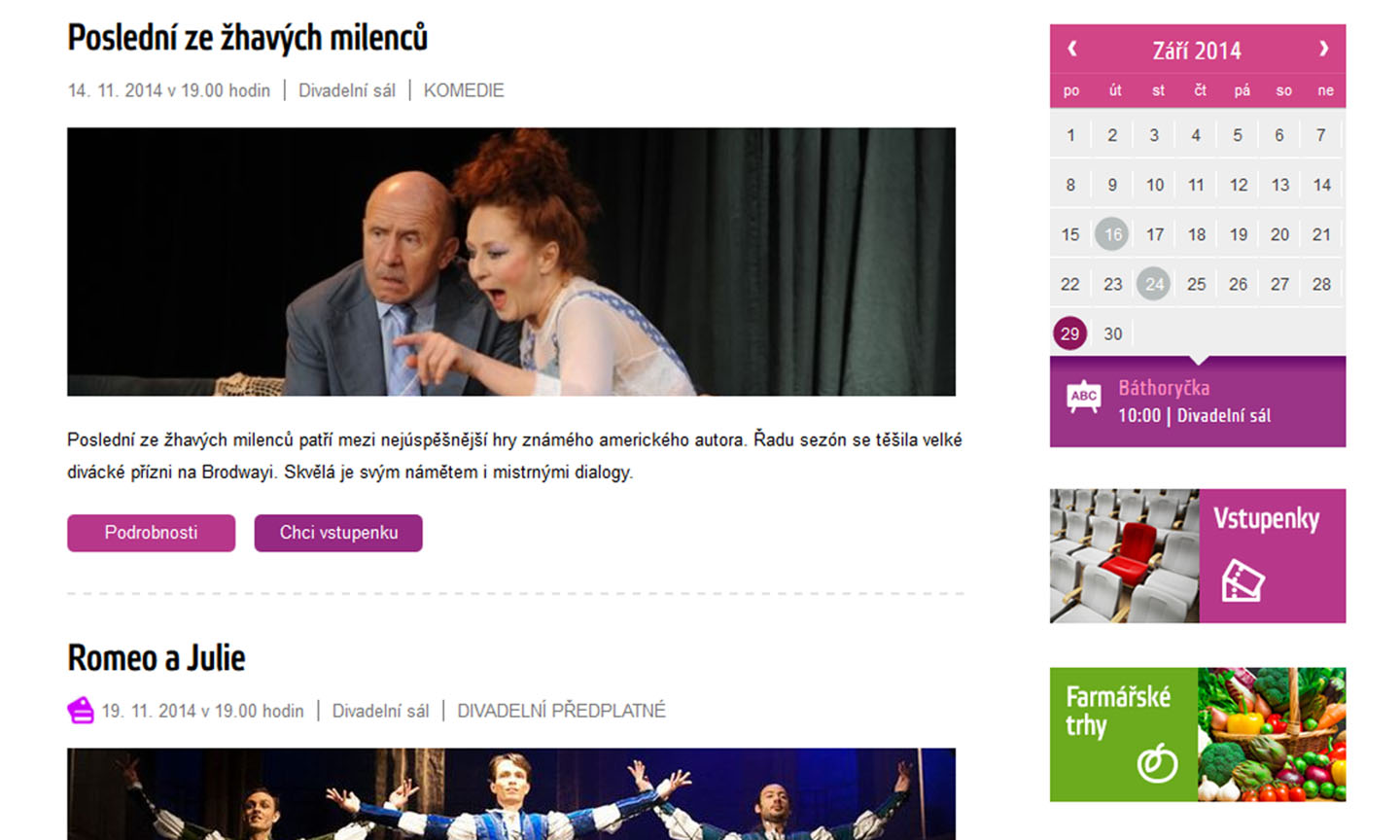Go to previous month in calendar
The image size is (1400, 840).
pyautogui.click(x=1072, y=49)
